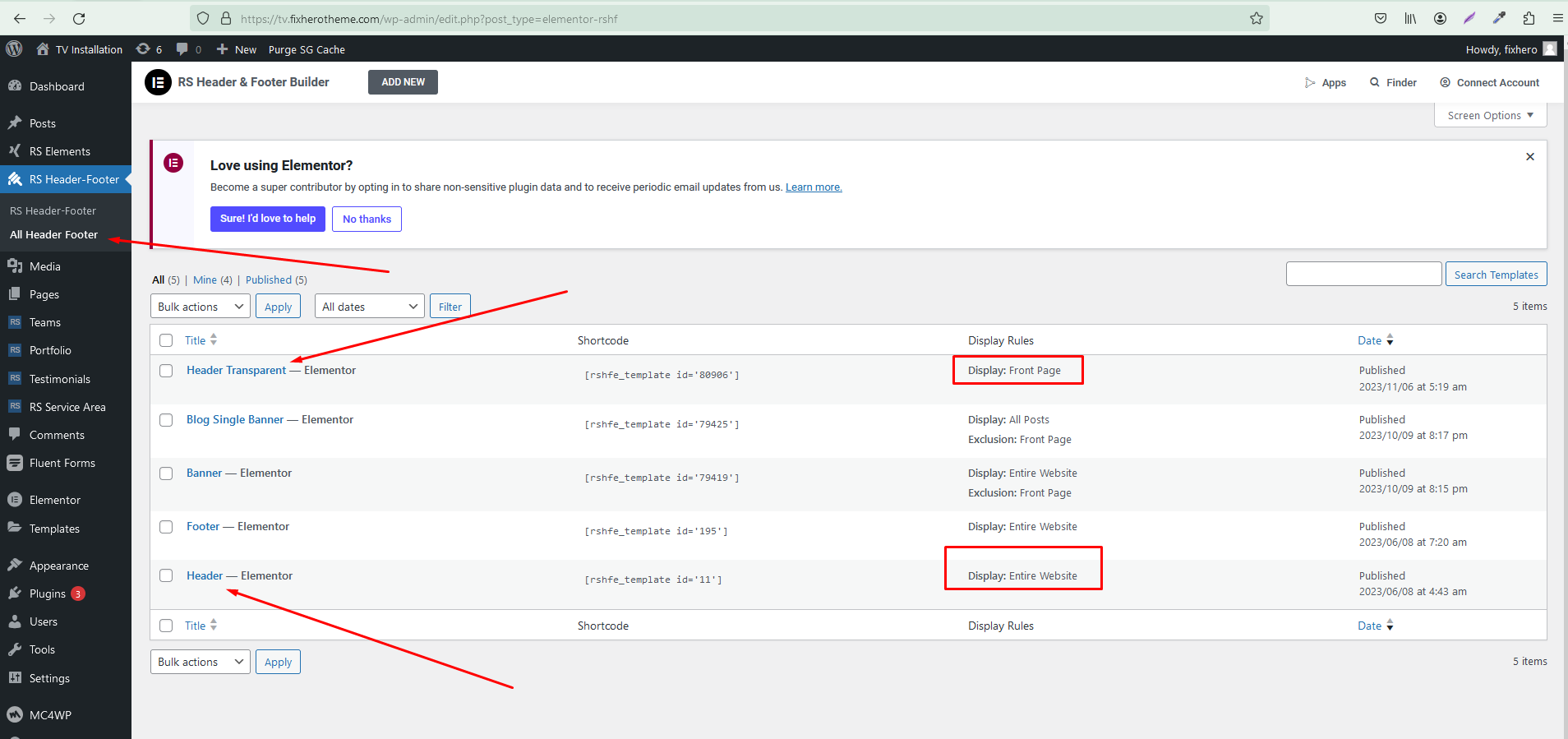Open the All dates dropdown

370,307
